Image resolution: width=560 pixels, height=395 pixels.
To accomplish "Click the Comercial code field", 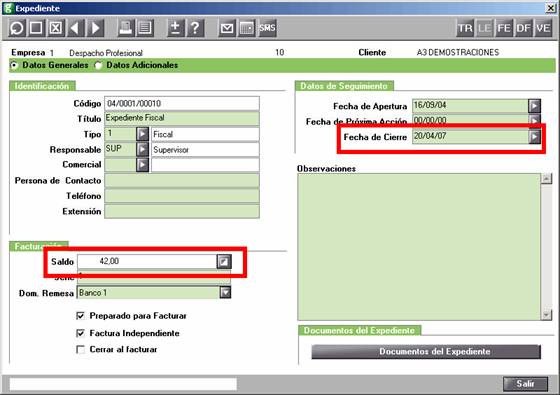I will pyautogui.click(x=120, y=165).
